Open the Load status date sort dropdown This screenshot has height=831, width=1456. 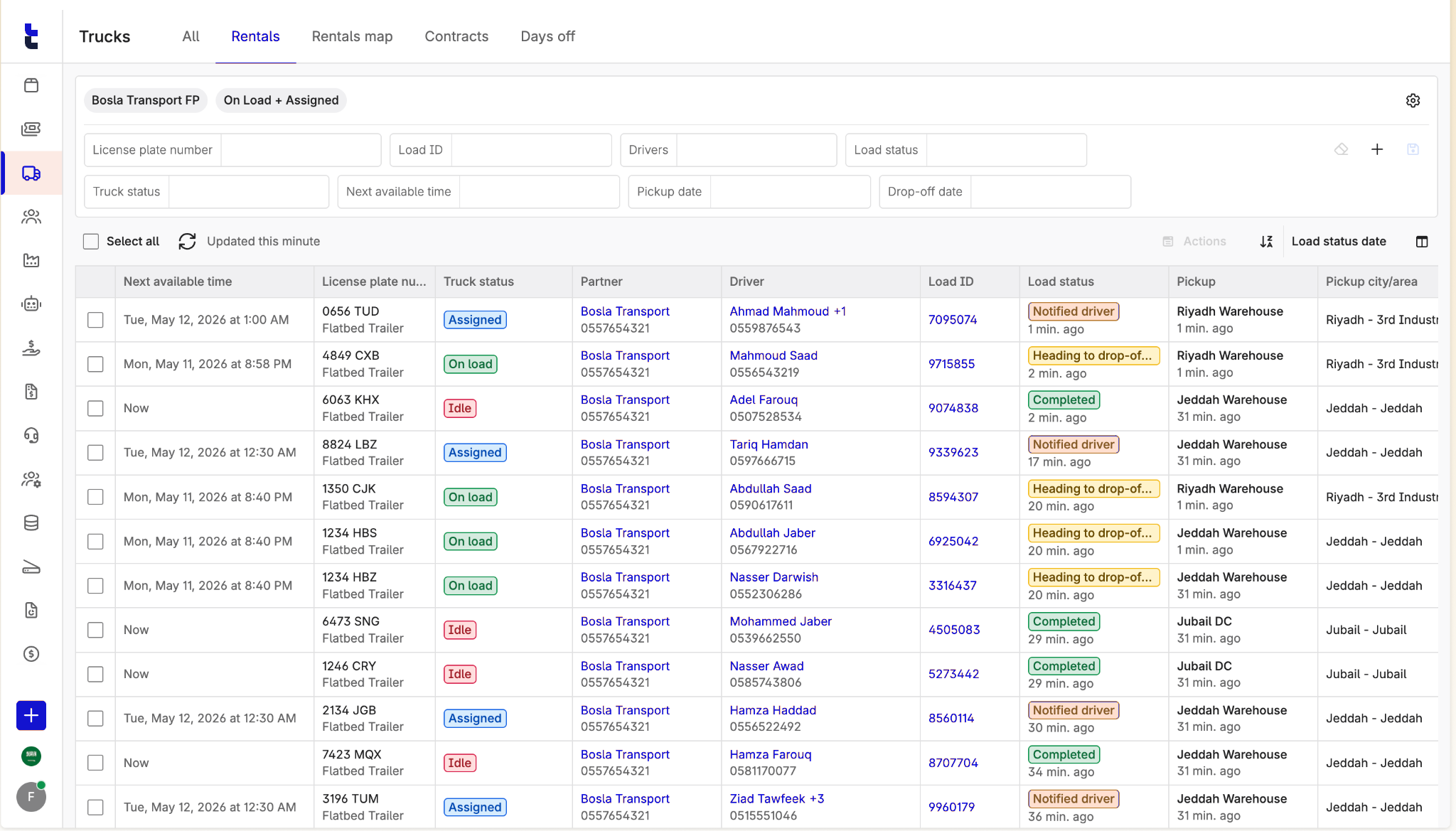(1339, 242)
